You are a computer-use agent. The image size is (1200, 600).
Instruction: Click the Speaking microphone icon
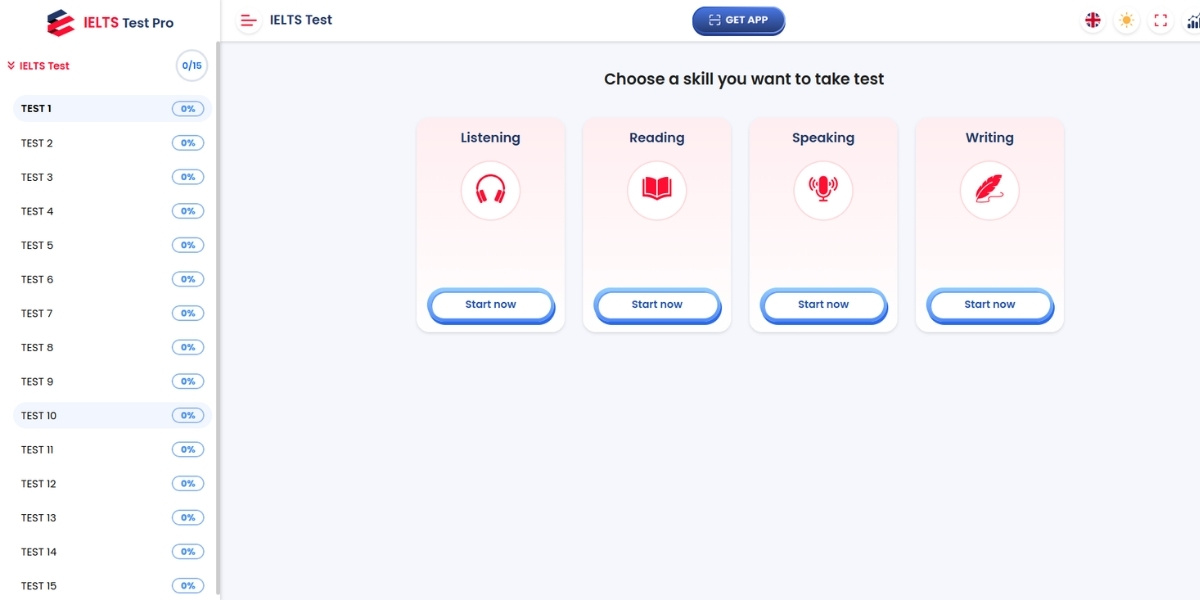coord(823,190)
